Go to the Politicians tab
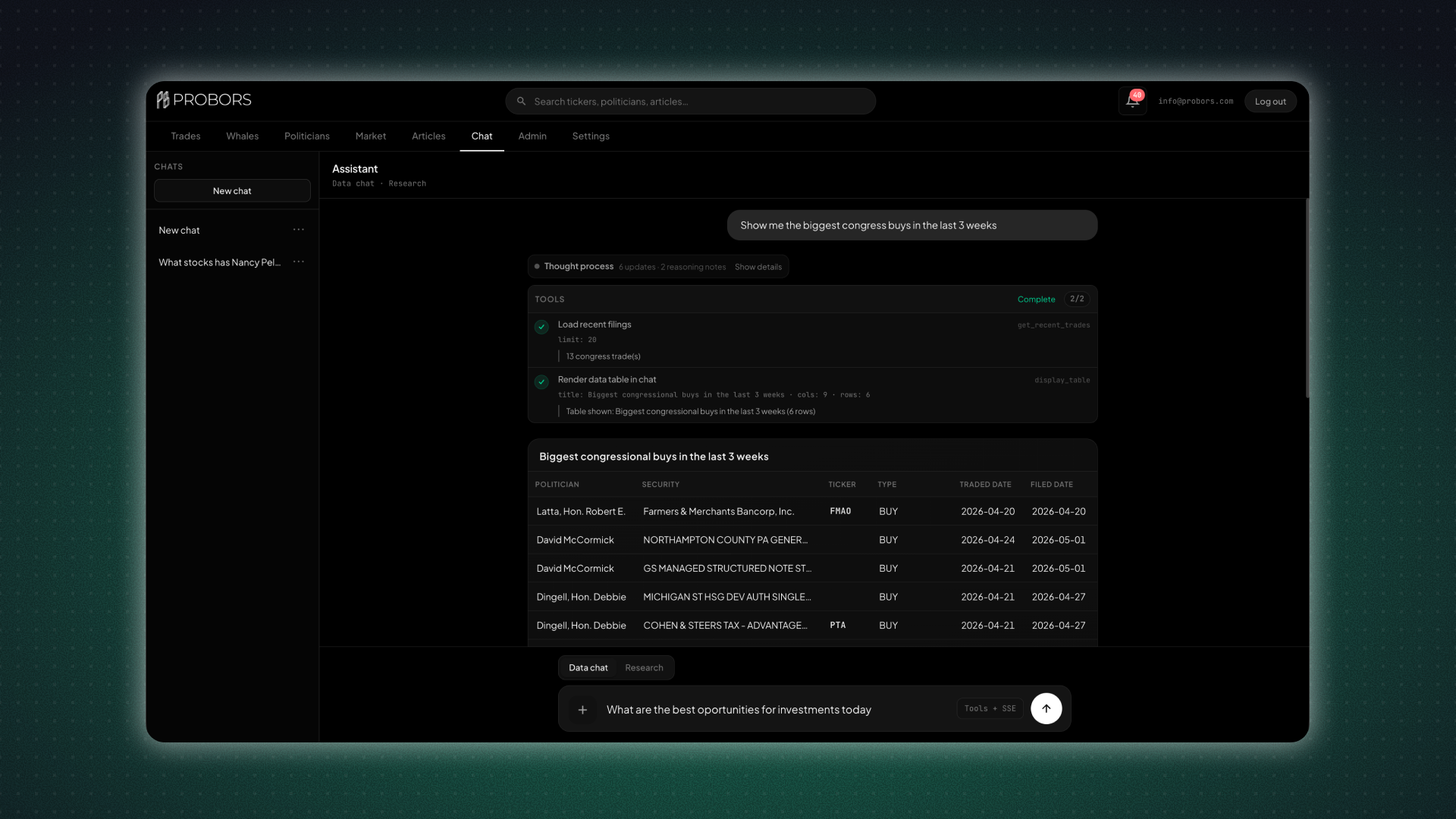This screenshot has width=1456, height=819. pyautogui.click(x=307, y=136)
